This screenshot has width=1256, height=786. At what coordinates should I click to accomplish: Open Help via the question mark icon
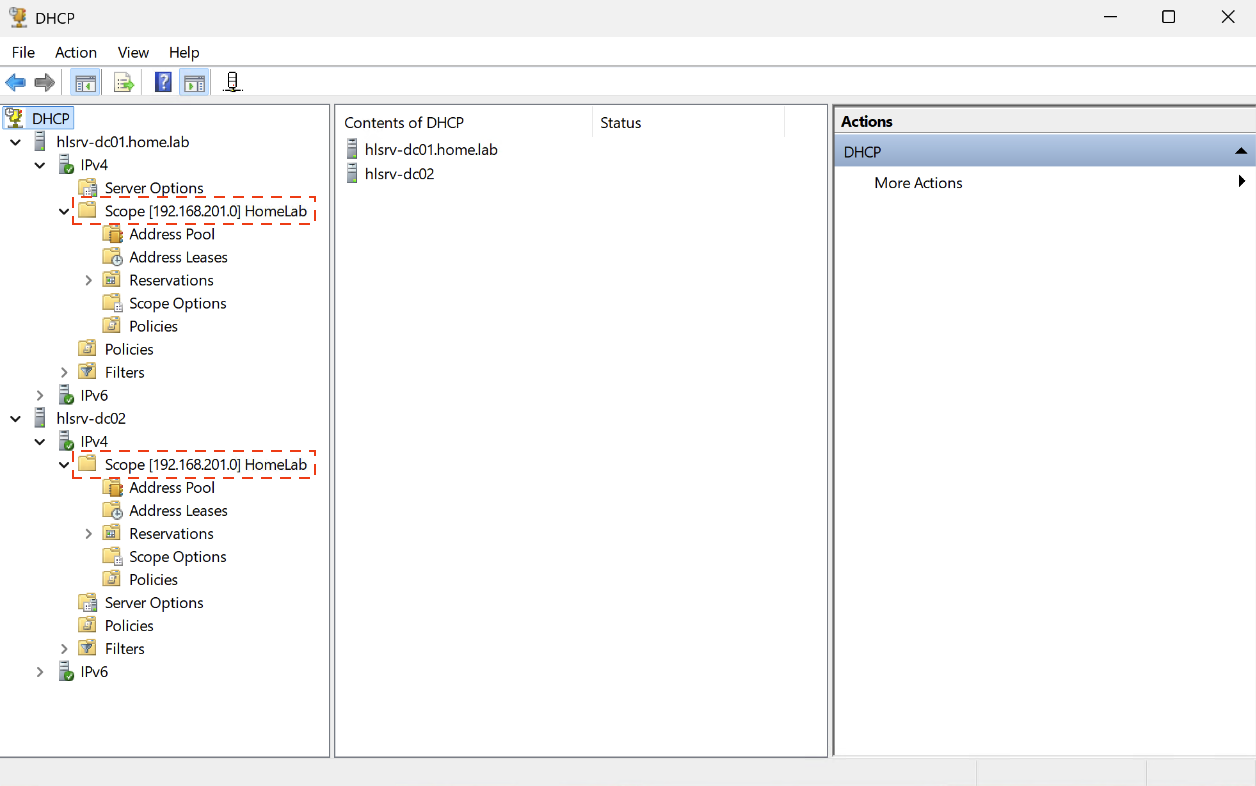163,83
